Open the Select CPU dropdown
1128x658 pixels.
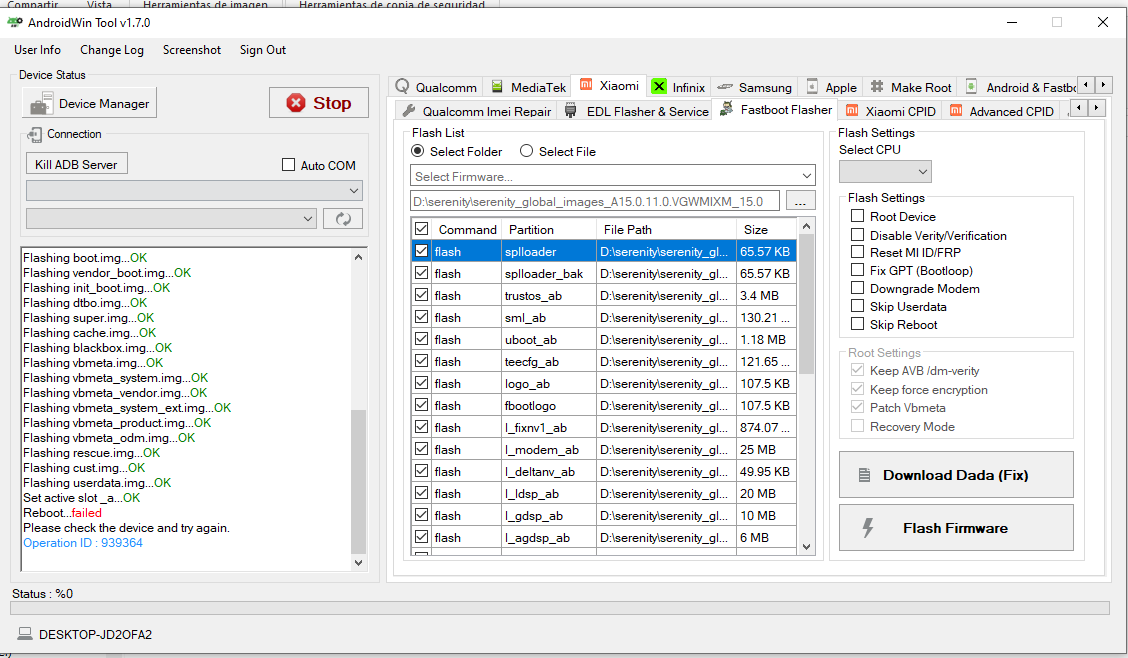point(885,172)
